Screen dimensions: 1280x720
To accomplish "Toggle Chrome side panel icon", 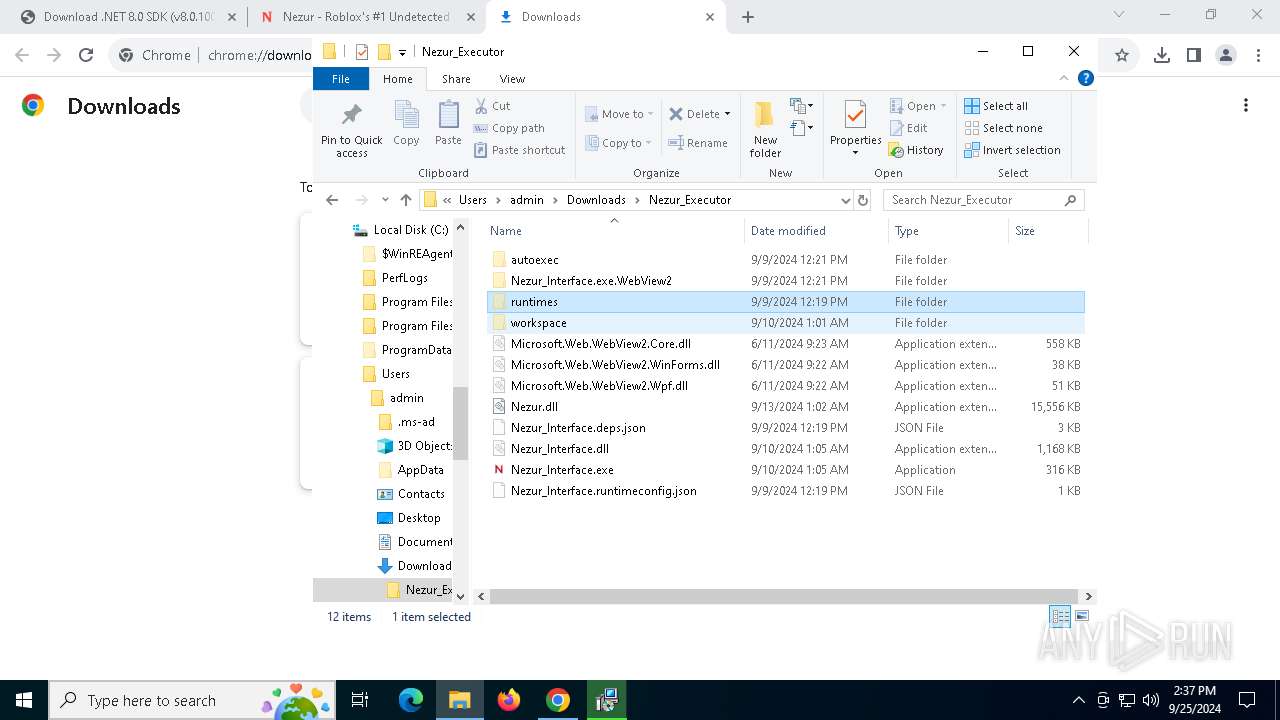I will pos(1193,55).
